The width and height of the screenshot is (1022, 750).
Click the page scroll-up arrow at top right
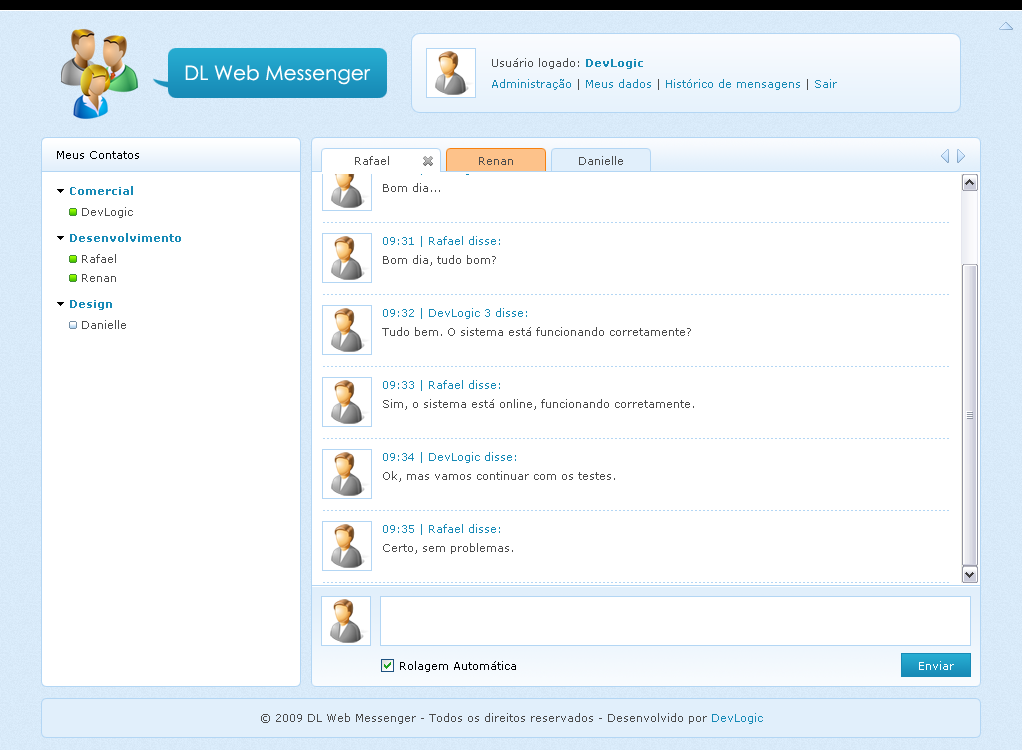(1006, 26)
